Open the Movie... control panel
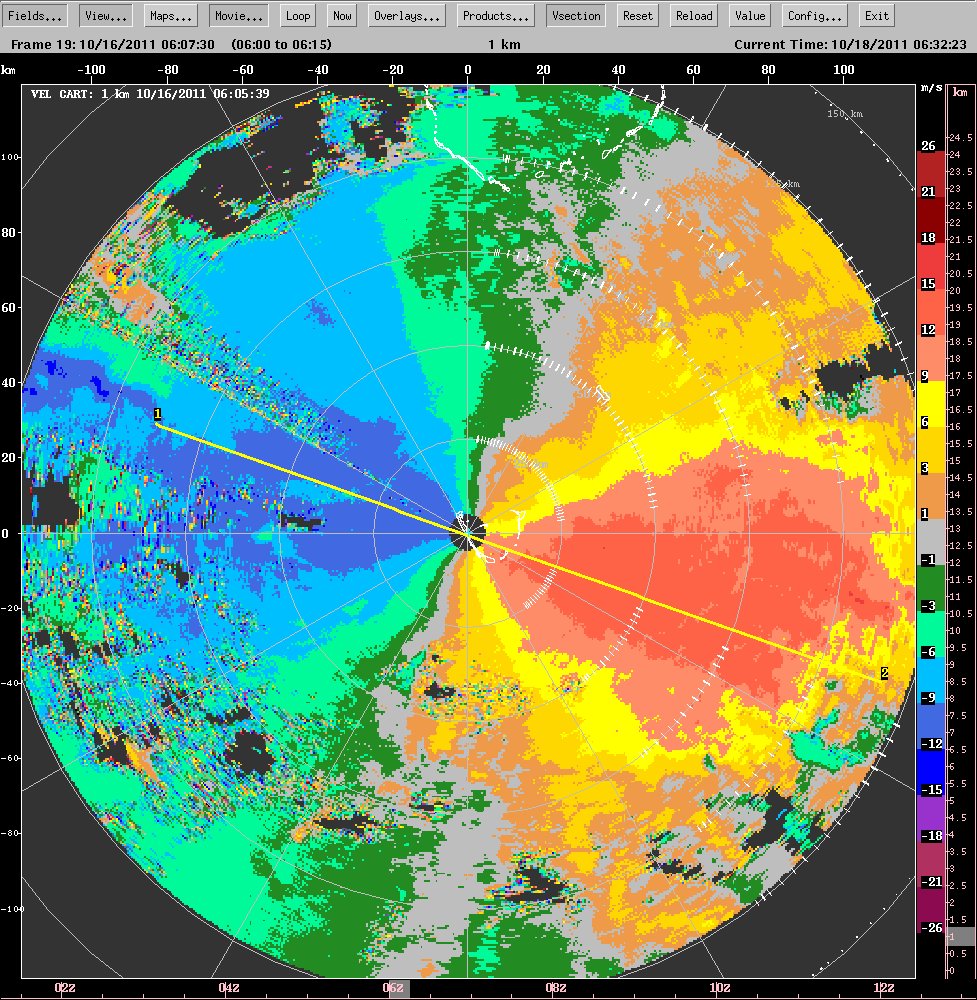Image resolution: width=977 pixels, height=1000 pixels. click(x=239, y=16)
